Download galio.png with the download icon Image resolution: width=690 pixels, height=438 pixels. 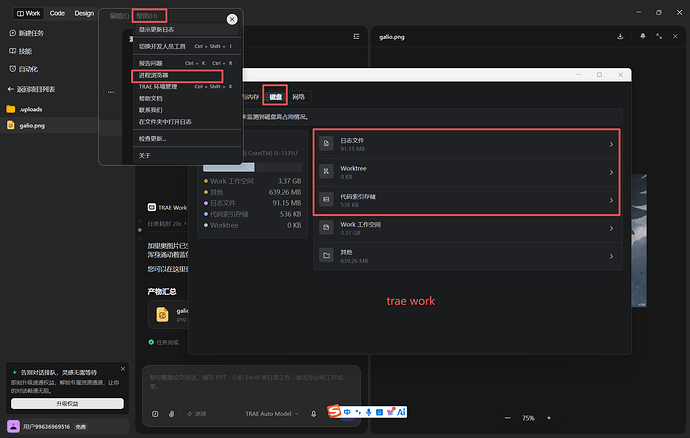coord(620,37)
